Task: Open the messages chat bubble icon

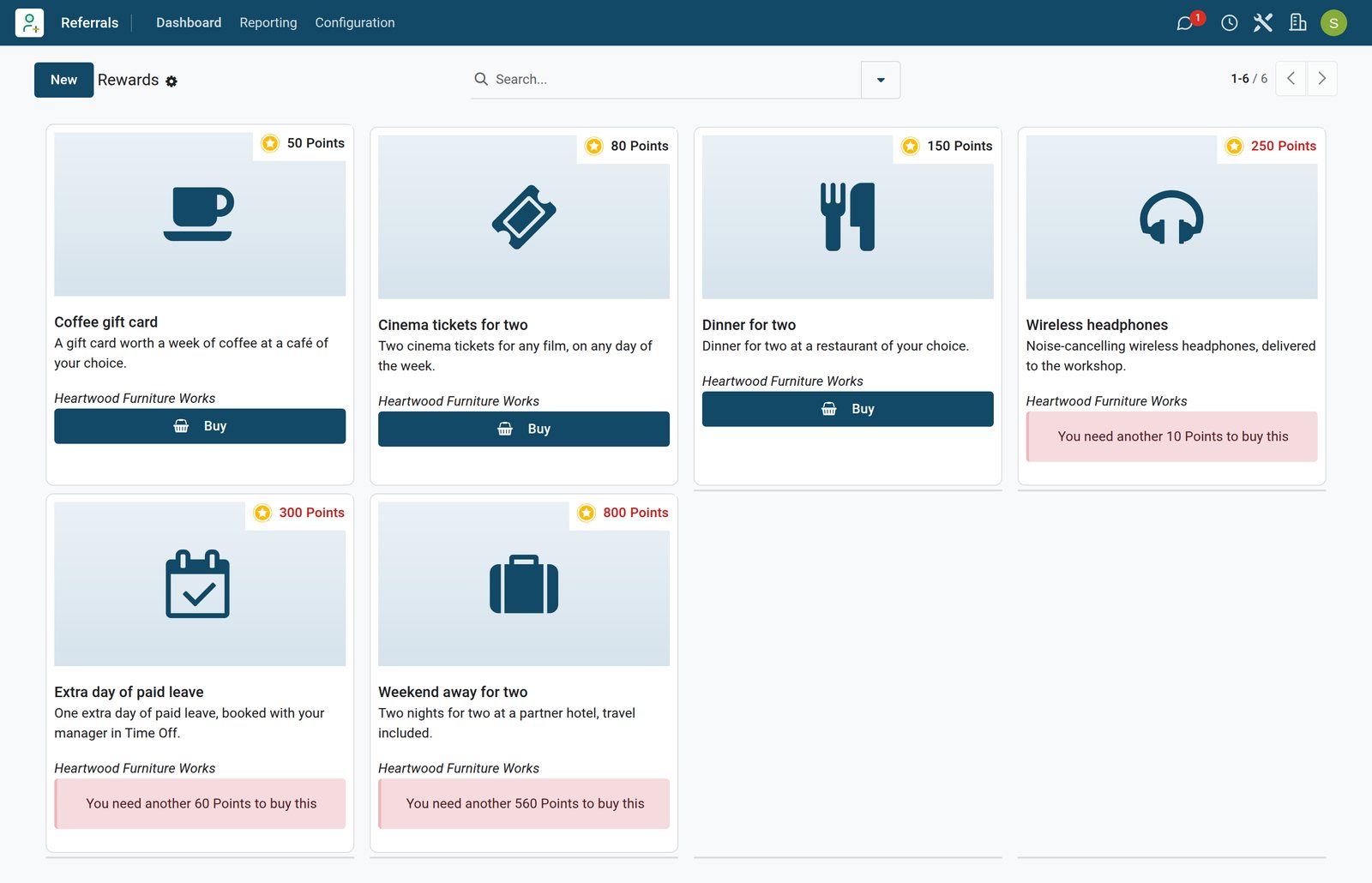Action: click(x=1185, y=23)
